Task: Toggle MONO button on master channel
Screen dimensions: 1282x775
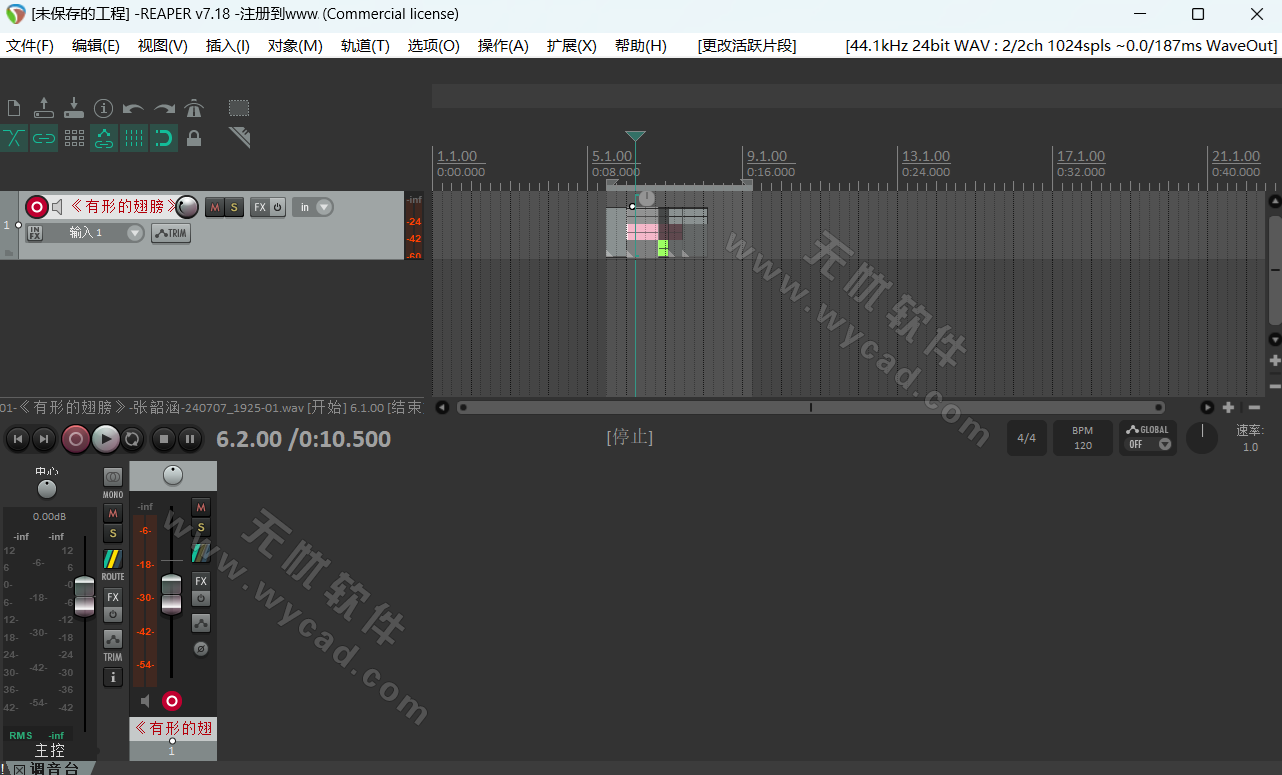Action: click(x=113, y=478)
